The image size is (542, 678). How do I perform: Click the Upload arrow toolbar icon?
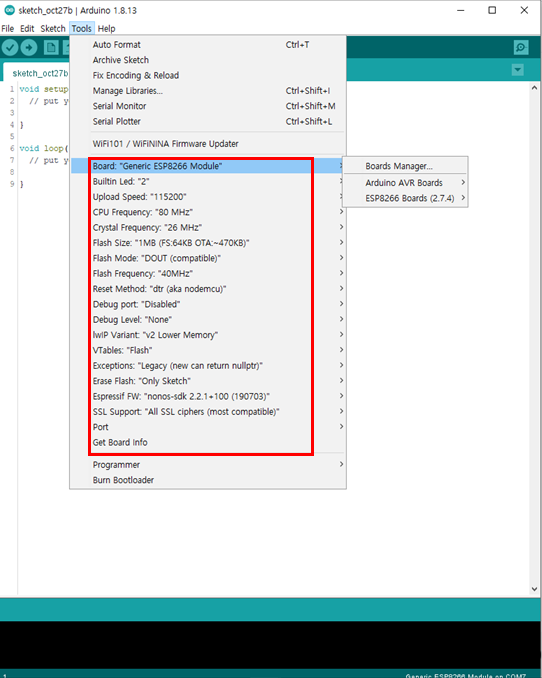point(29,48)
